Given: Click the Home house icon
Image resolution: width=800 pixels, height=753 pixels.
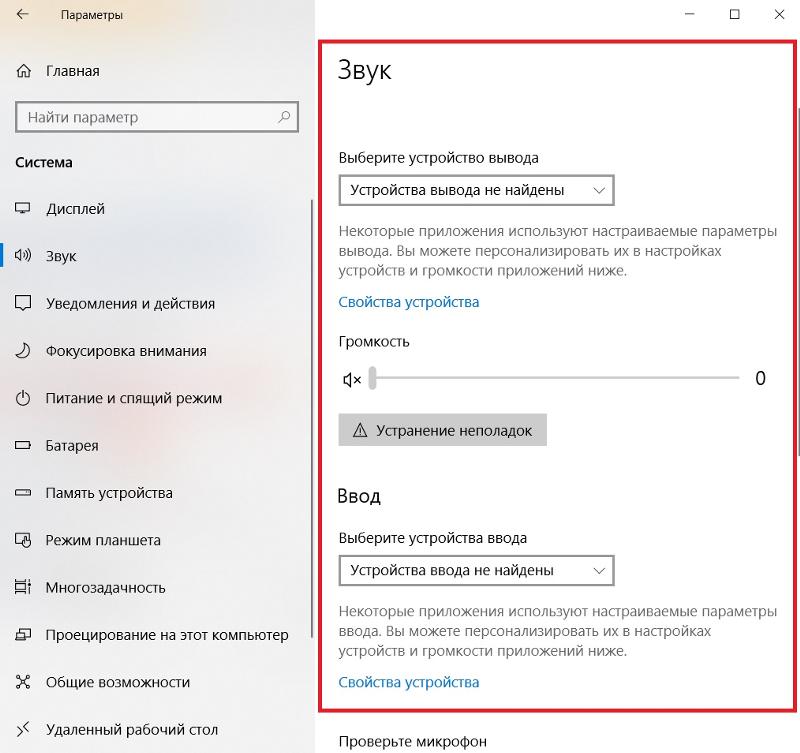Looking at the screenshot, I should (x=23, y=71).
